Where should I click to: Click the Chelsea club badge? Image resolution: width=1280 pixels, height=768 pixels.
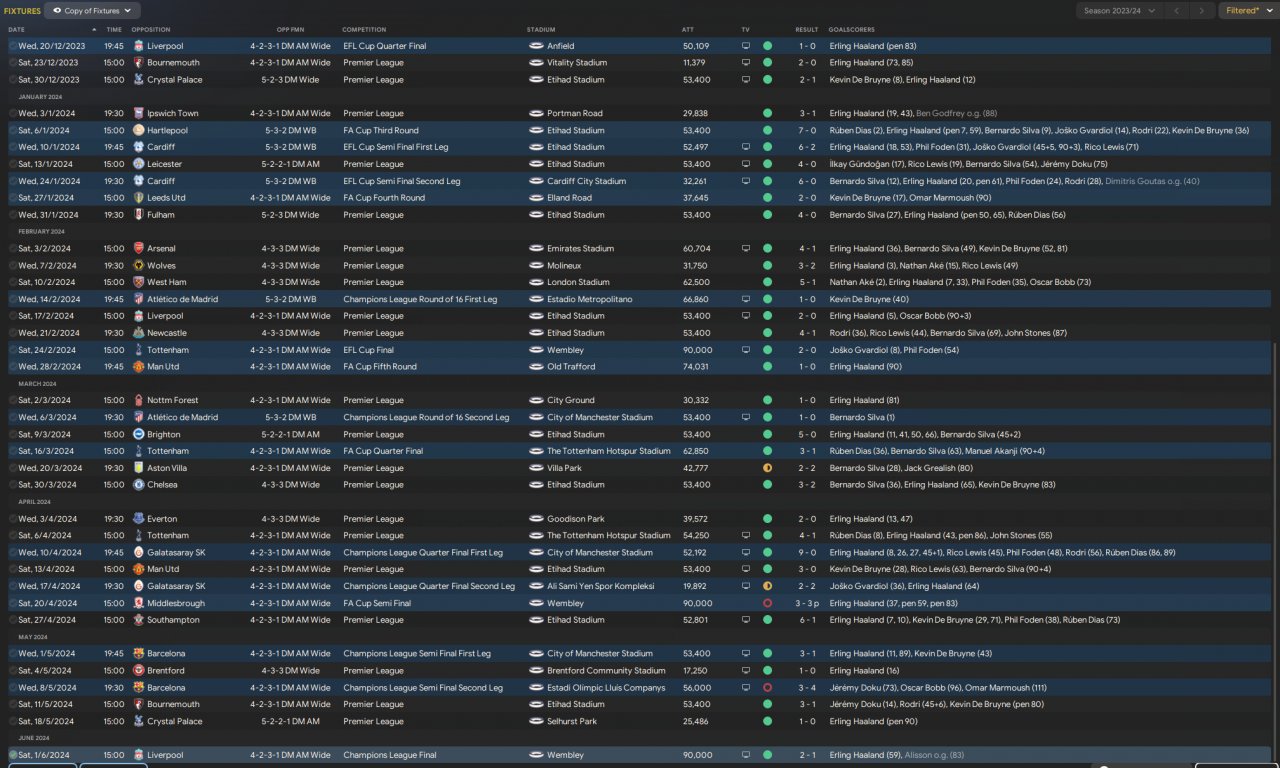pos(138,485)
